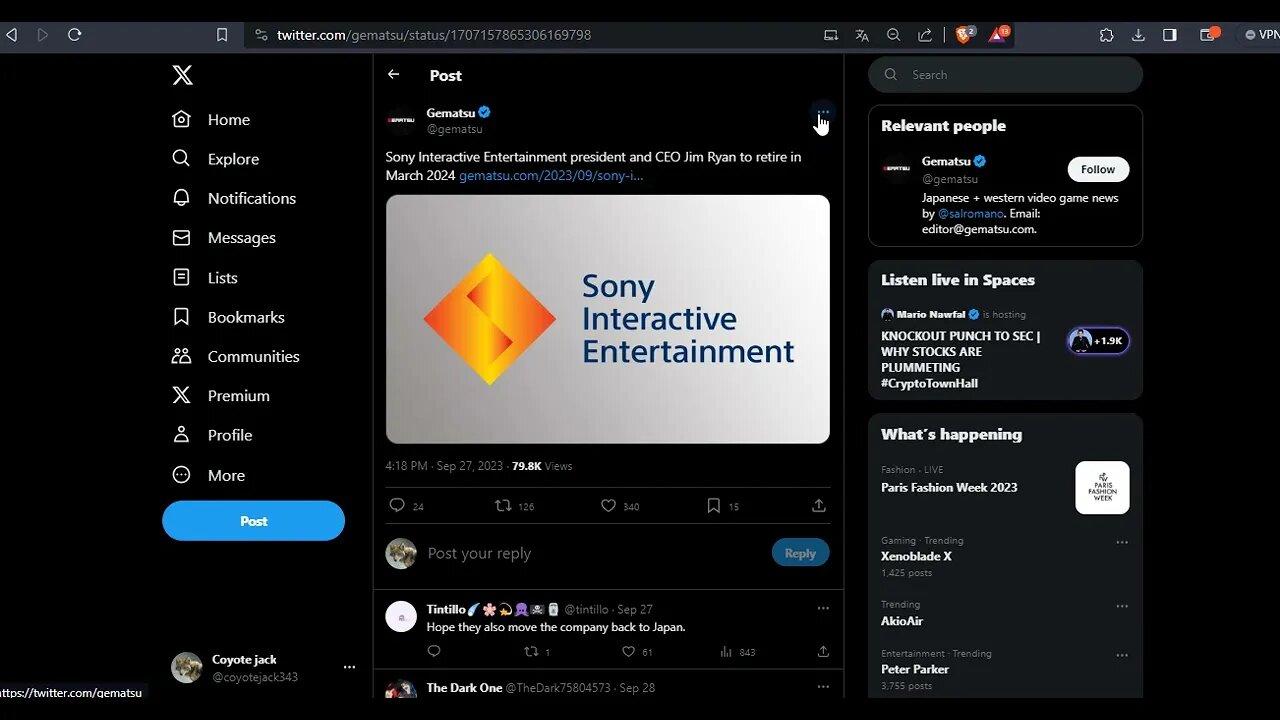The width and height of the screenshot is (1280, 720).
Task: Open Brave Rewards triangle icon
Action: tap(998, 34)
